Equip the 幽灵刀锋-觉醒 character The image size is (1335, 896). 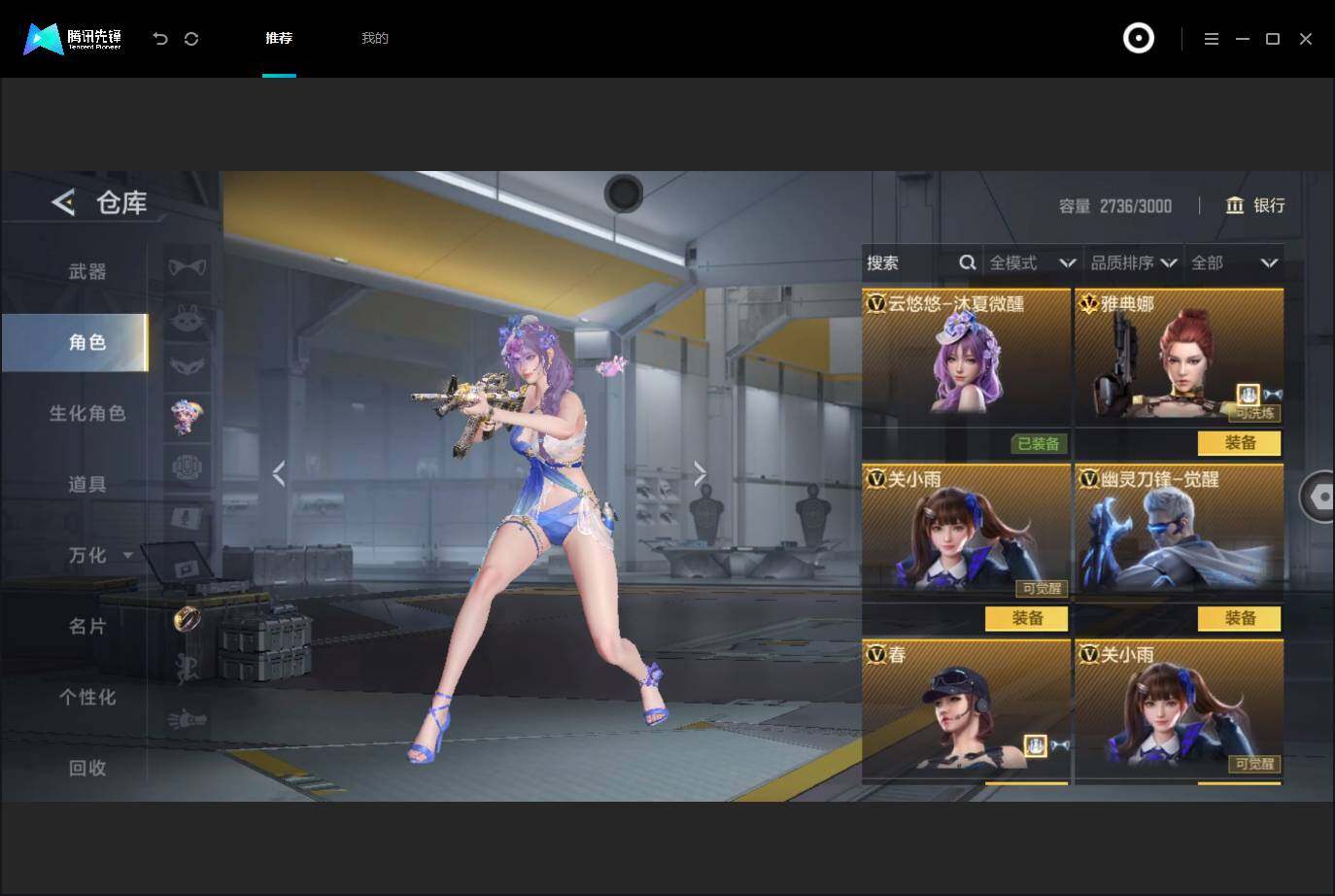pyautogui.click(x=1240, y=618)
